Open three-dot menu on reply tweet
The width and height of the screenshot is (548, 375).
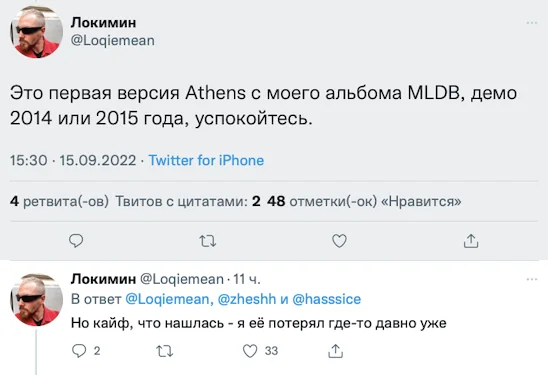[x=532, y=279]
